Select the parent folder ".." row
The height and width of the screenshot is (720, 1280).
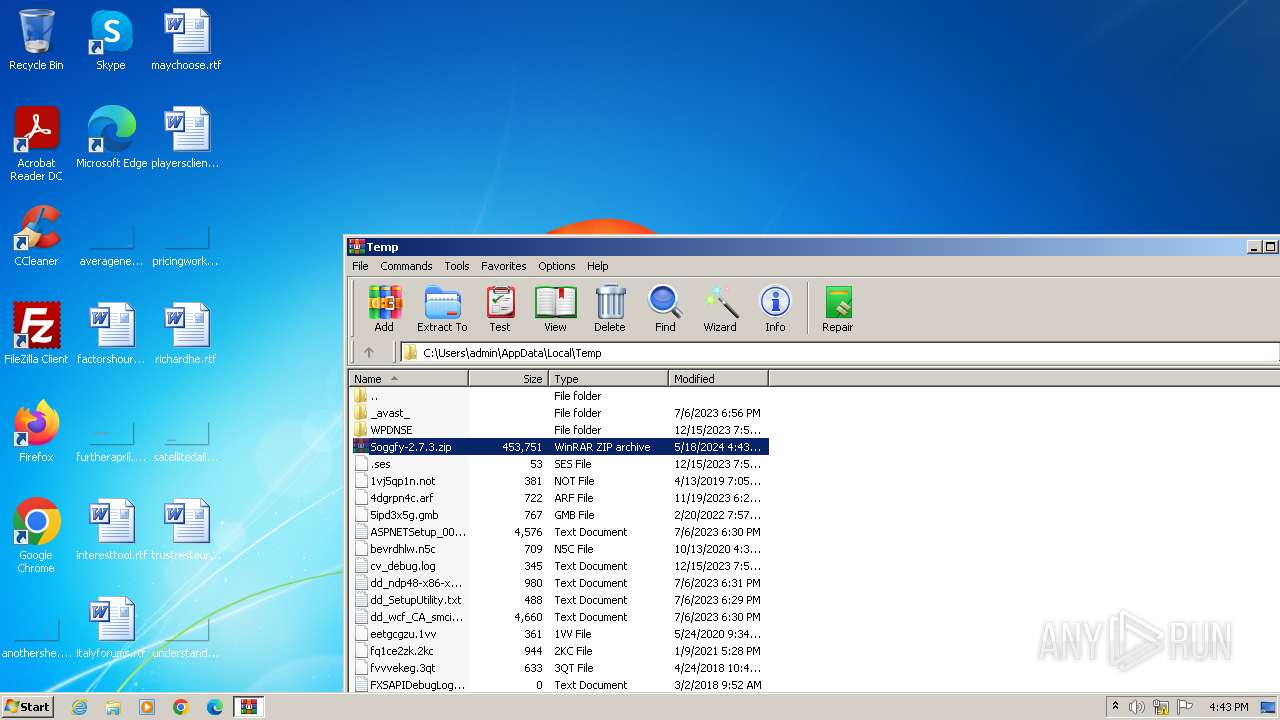pyautogui.click(x=559, y=396)
